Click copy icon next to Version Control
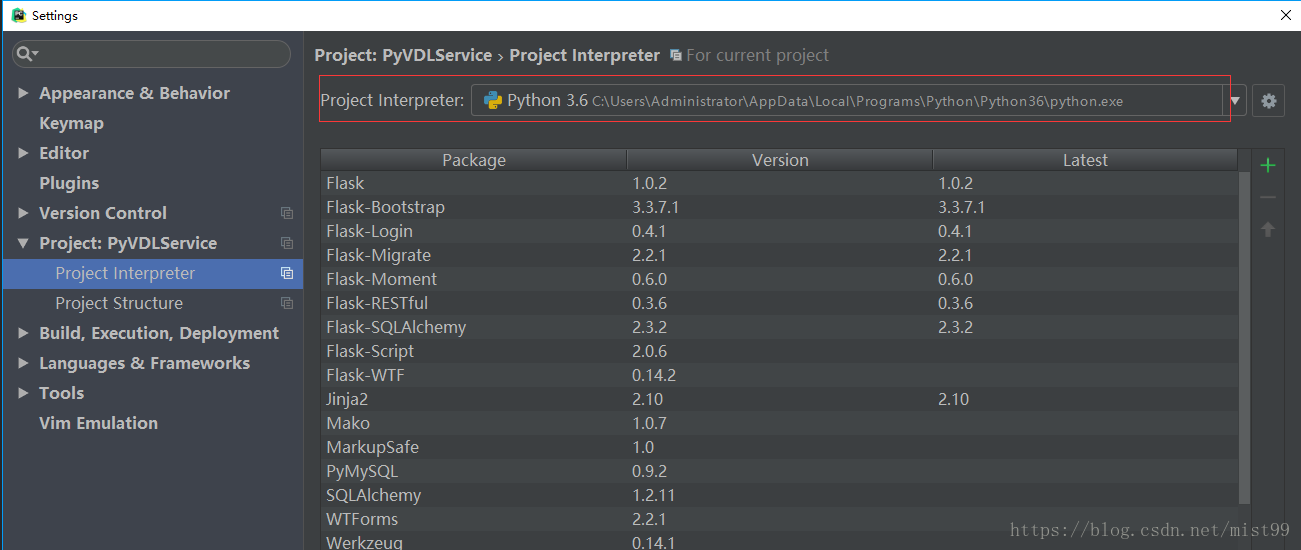The height and width of the screenshot is (550, 1301). click(x=287, y=213)
